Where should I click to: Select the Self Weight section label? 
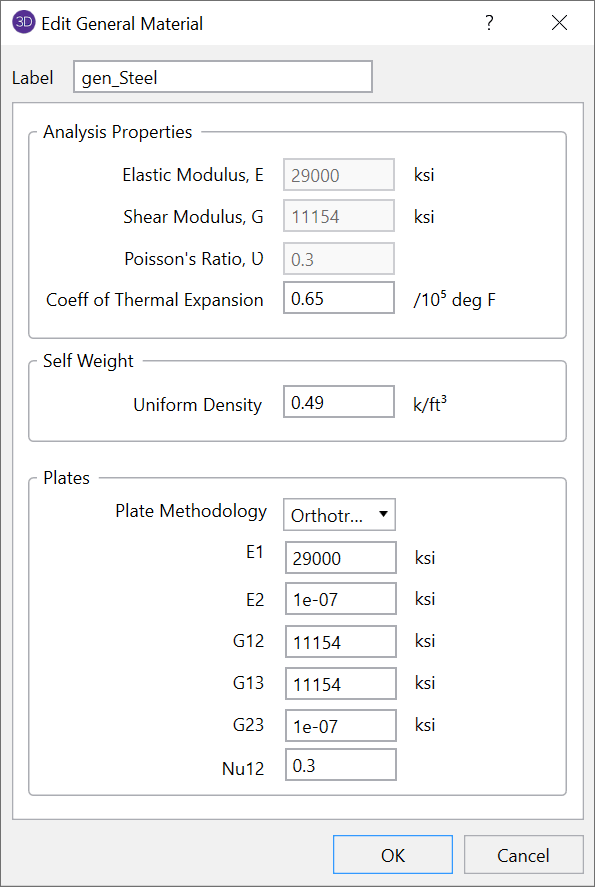tap(87, 361)
